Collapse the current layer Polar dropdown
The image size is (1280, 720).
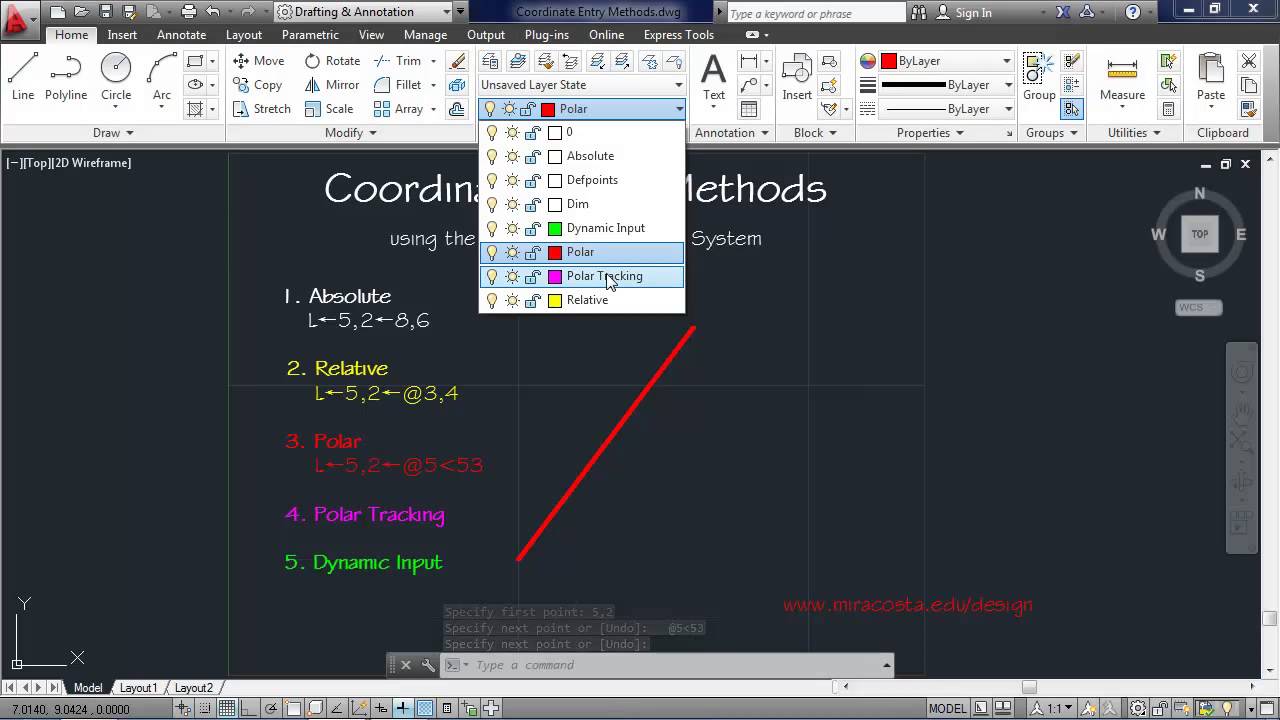click(x=679, y=109)
